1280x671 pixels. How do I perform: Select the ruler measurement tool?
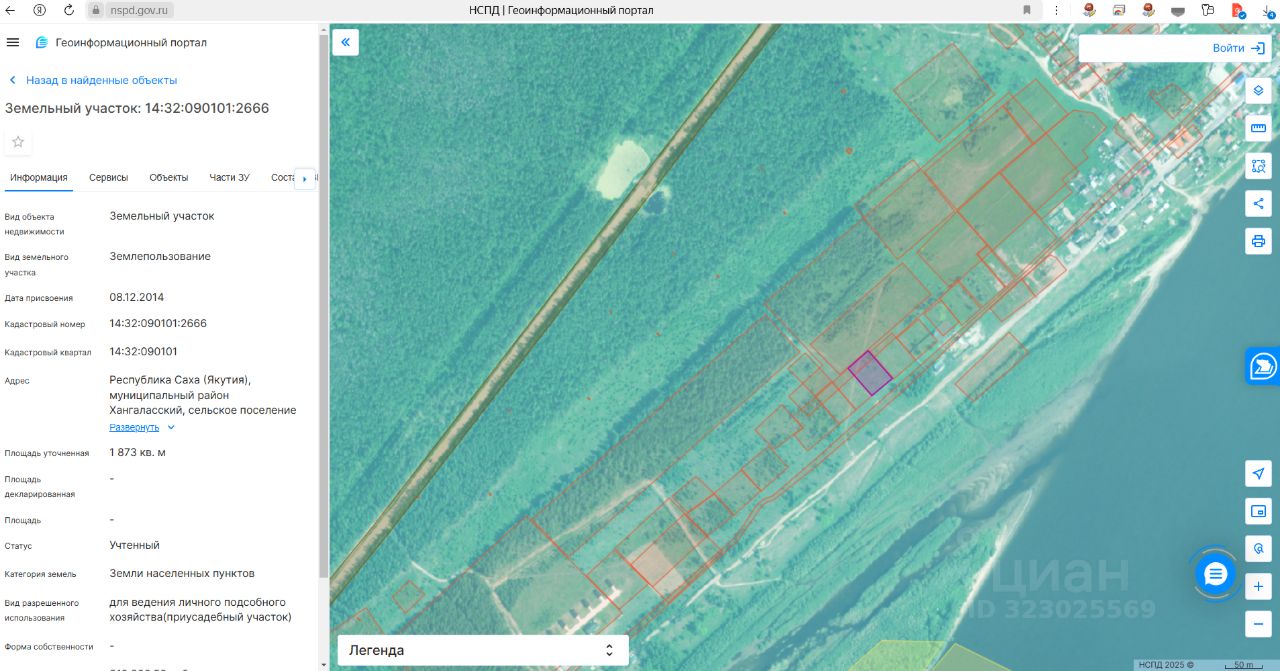pyautogui.click(x=1258, y=129)
